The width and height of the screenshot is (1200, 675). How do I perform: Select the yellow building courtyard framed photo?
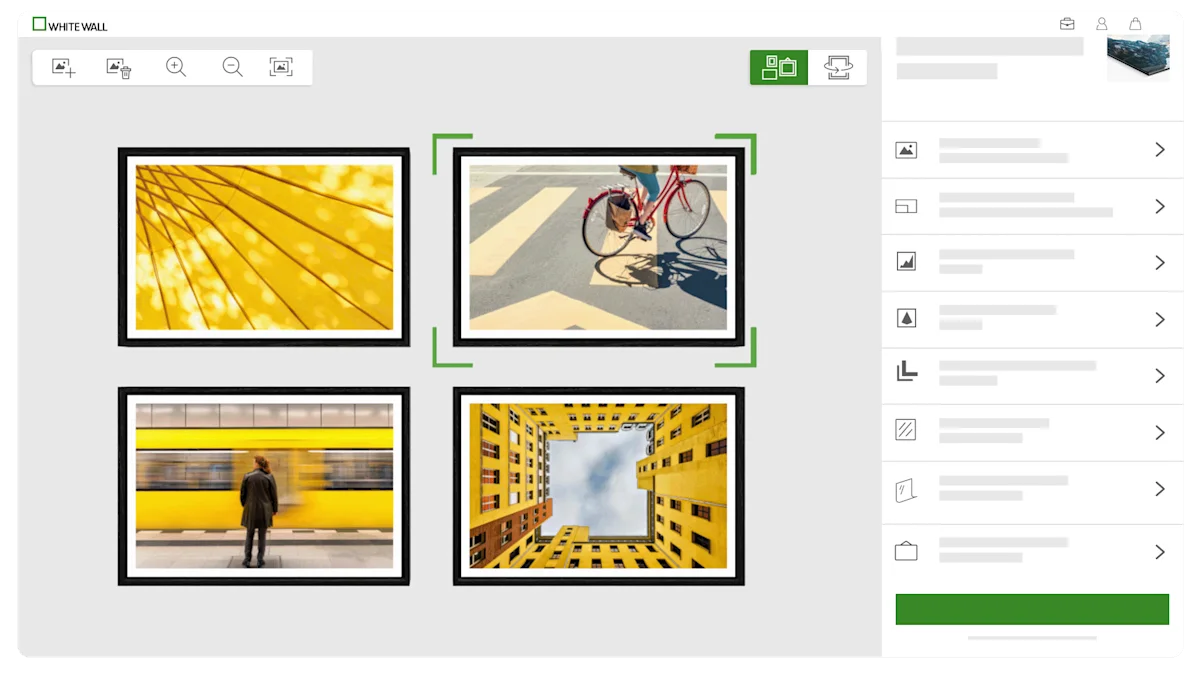coord(598,486)
